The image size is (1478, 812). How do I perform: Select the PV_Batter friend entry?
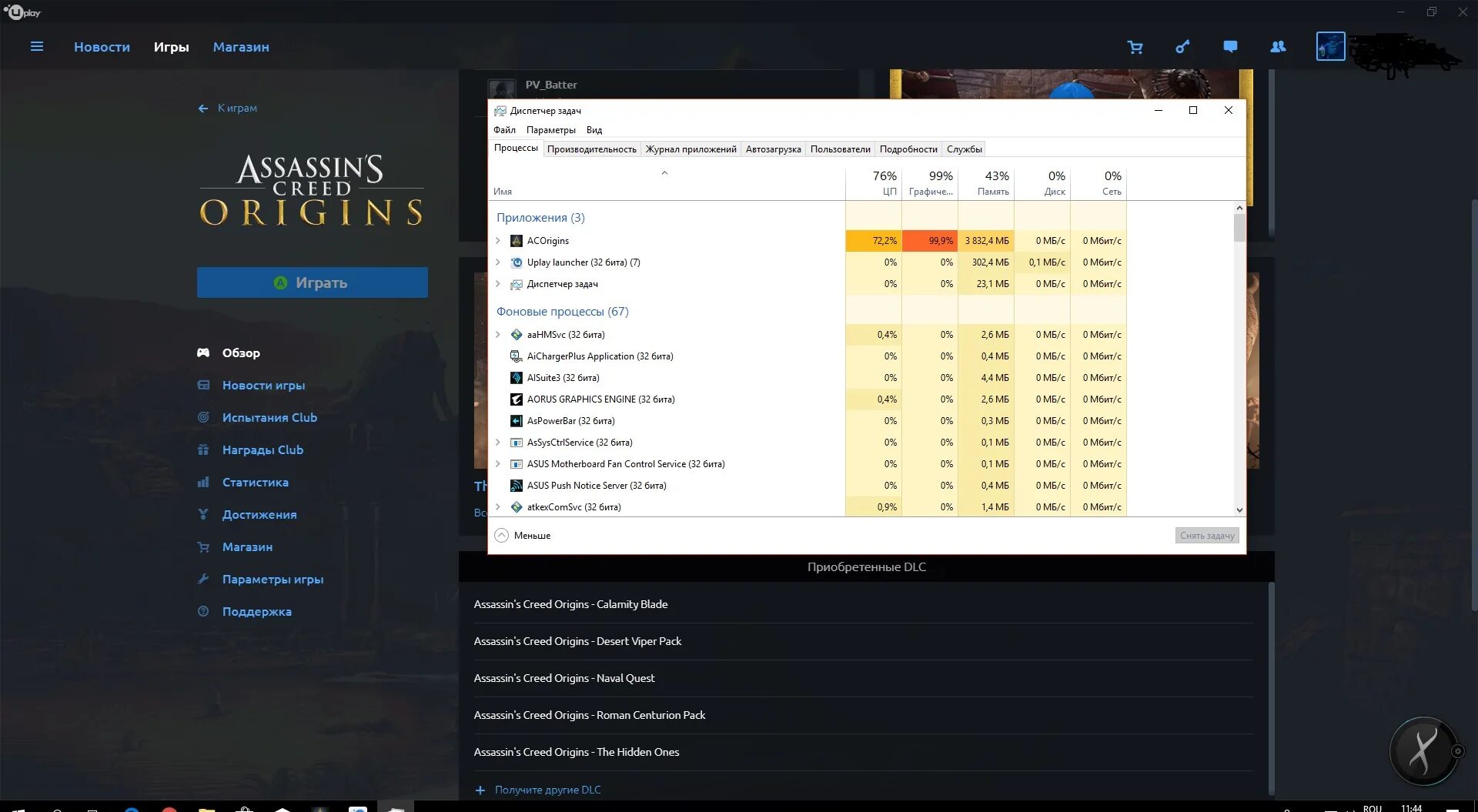tap(550, 85)
